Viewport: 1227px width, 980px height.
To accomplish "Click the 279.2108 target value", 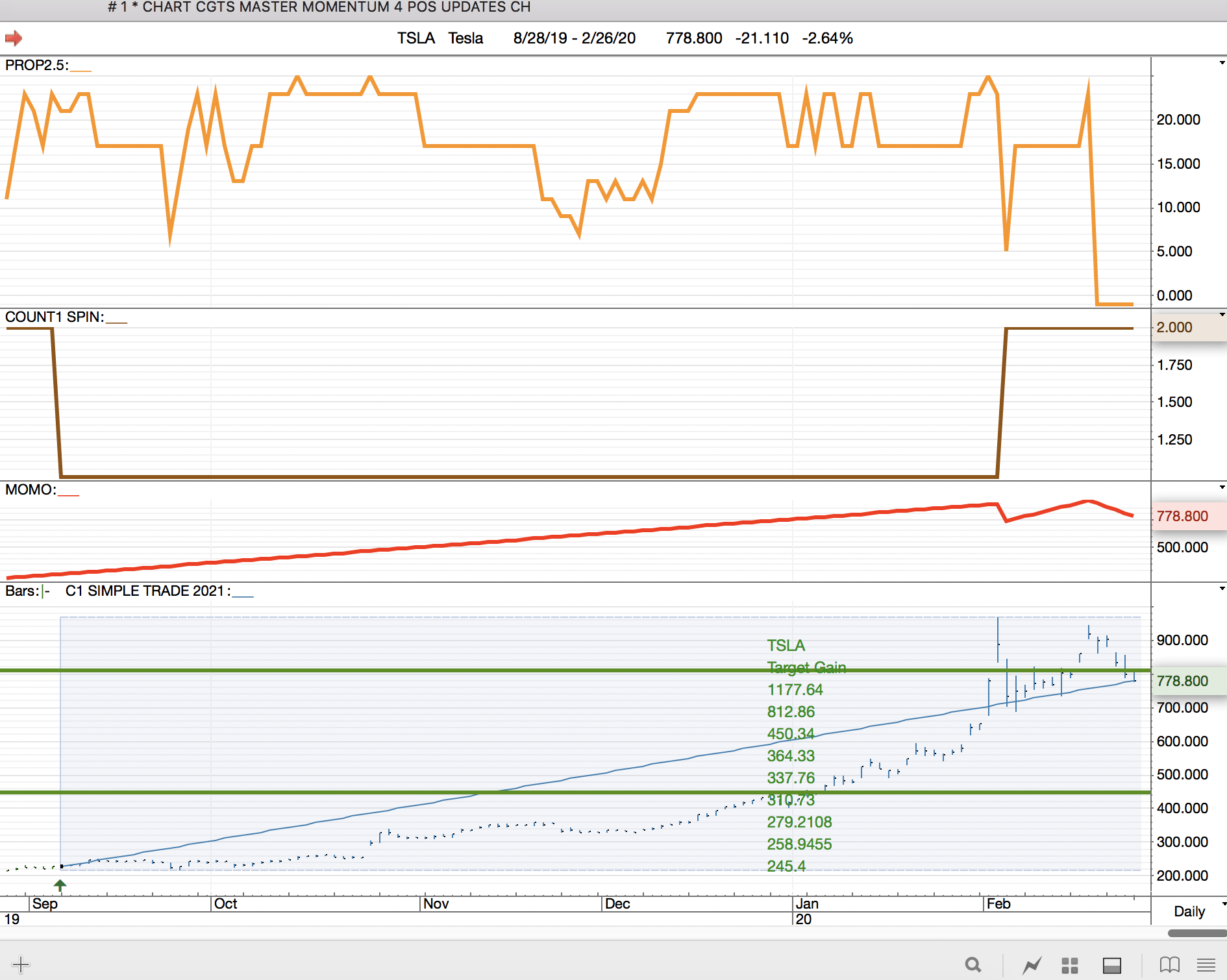I will coord(800,822).
